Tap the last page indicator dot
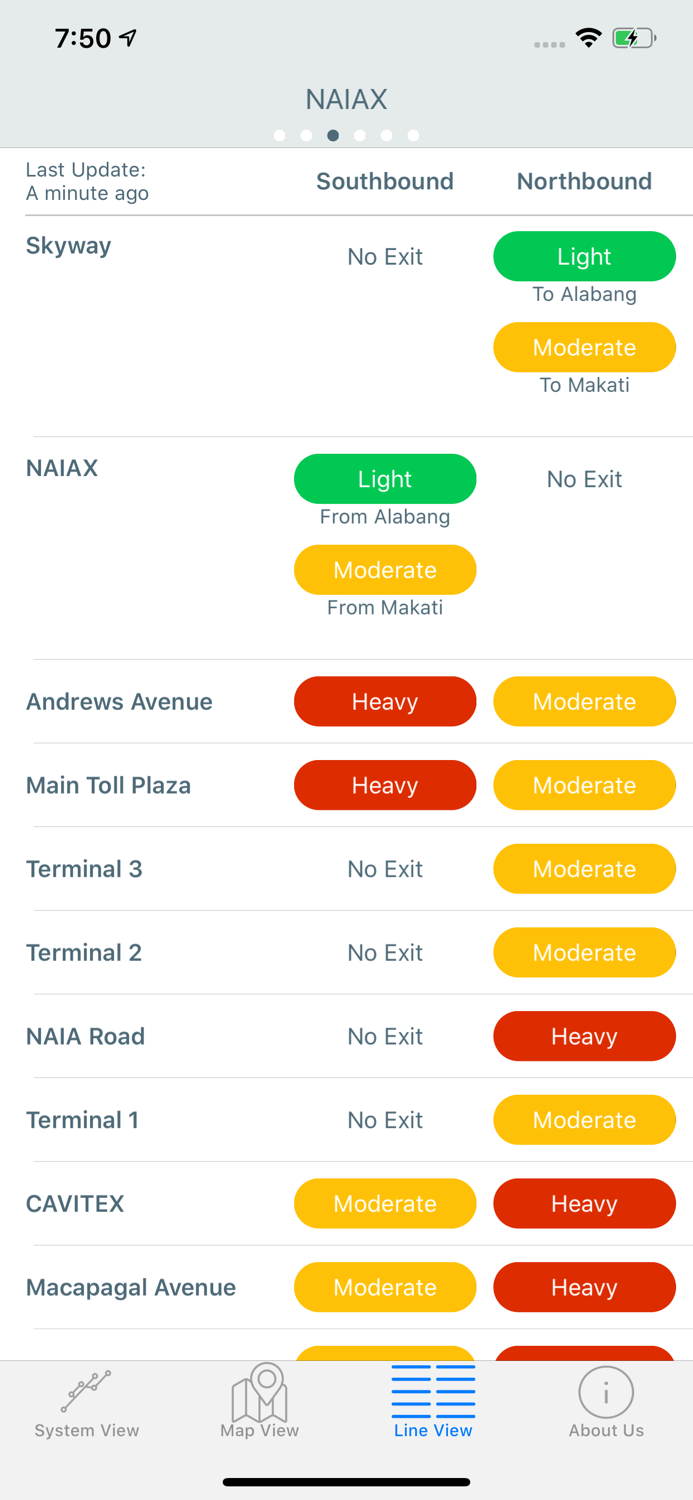The width and height of the screenshot is (693, 1500). tap(414, 136)
